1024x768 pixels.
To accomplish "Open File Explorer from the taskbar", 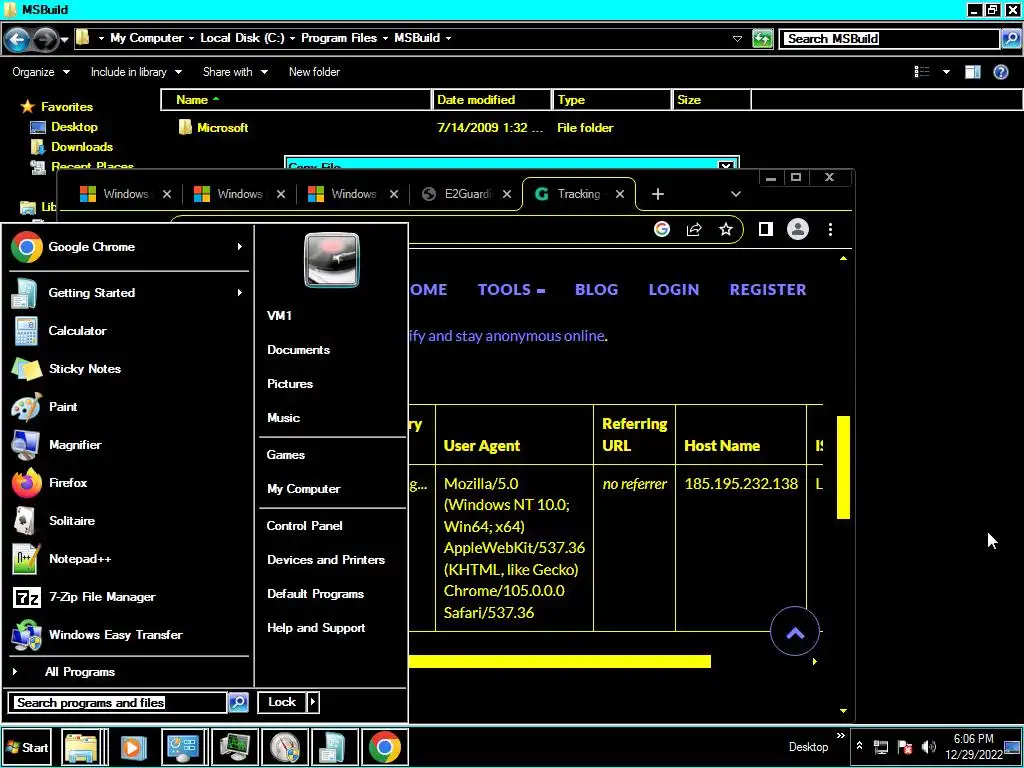I will [80, 746].
